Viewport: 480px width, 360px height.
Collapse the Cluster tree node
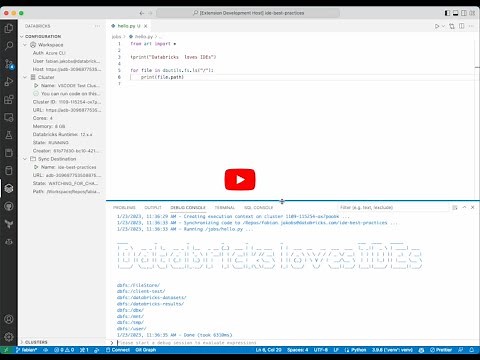click(25, 77)
